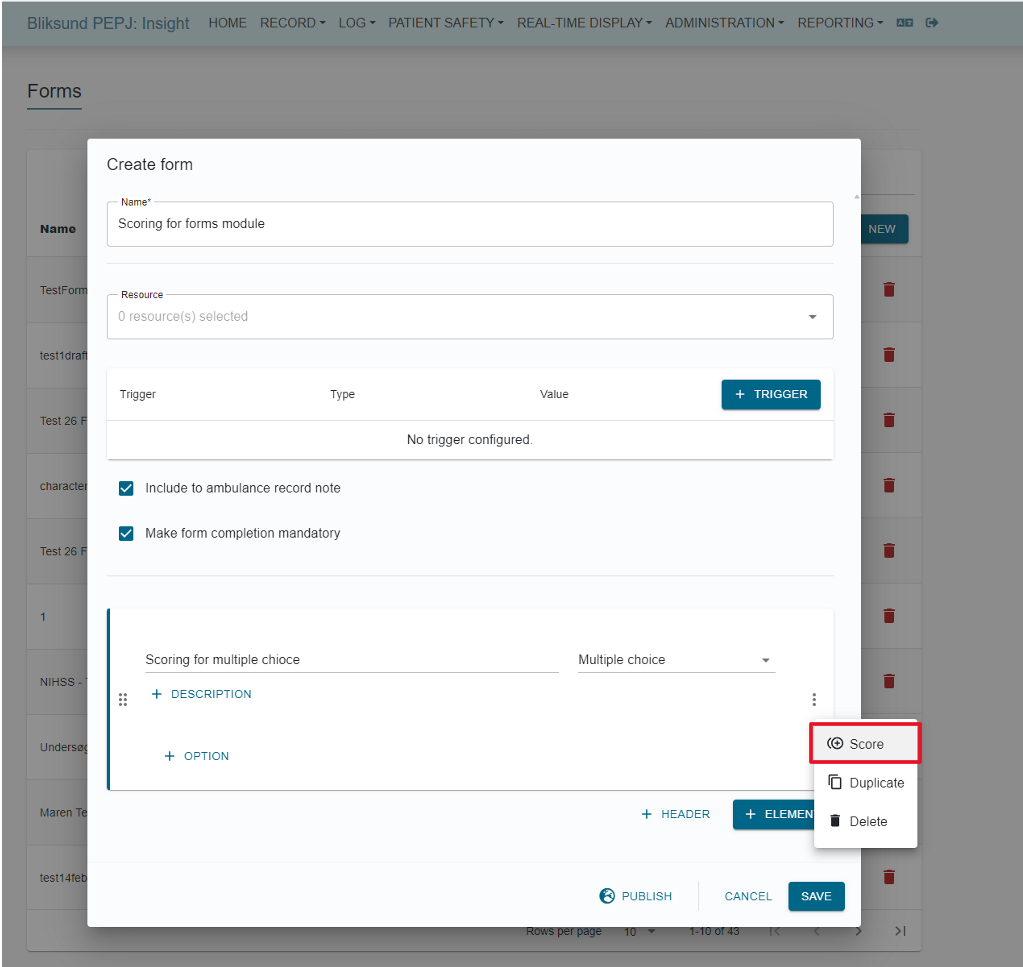Add an option to the question
The width and height of the screenshot is (1023, 967).
coord(196,756)
